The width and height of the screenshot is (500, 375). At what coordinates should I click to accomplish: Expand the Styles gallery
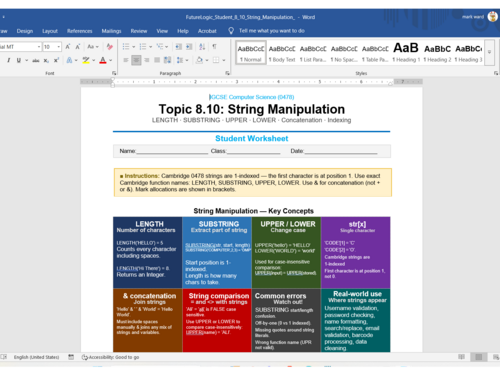[x=489, y=52]
